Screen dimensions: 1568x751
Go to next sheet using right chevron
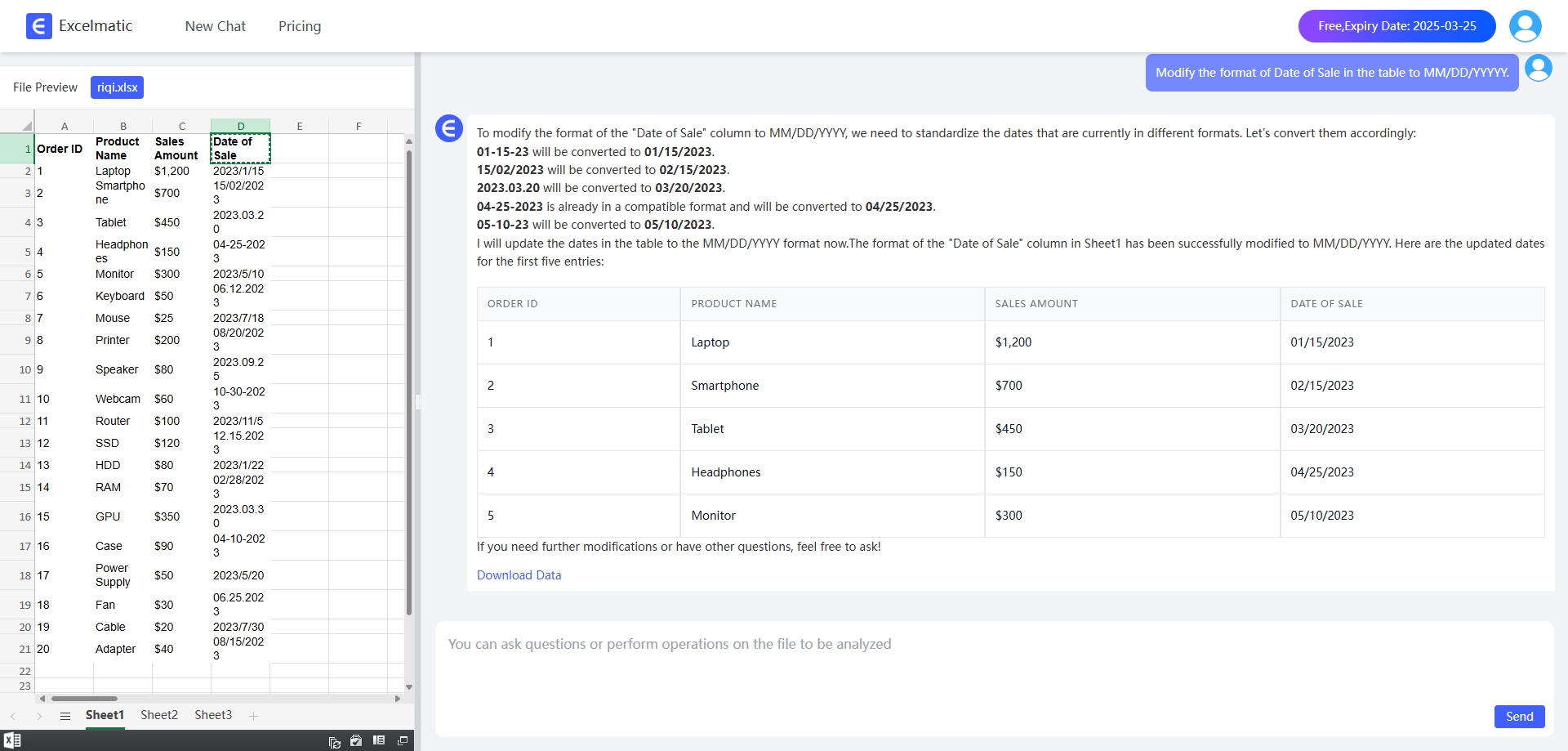pyautogui.click(x=39, y=716)
